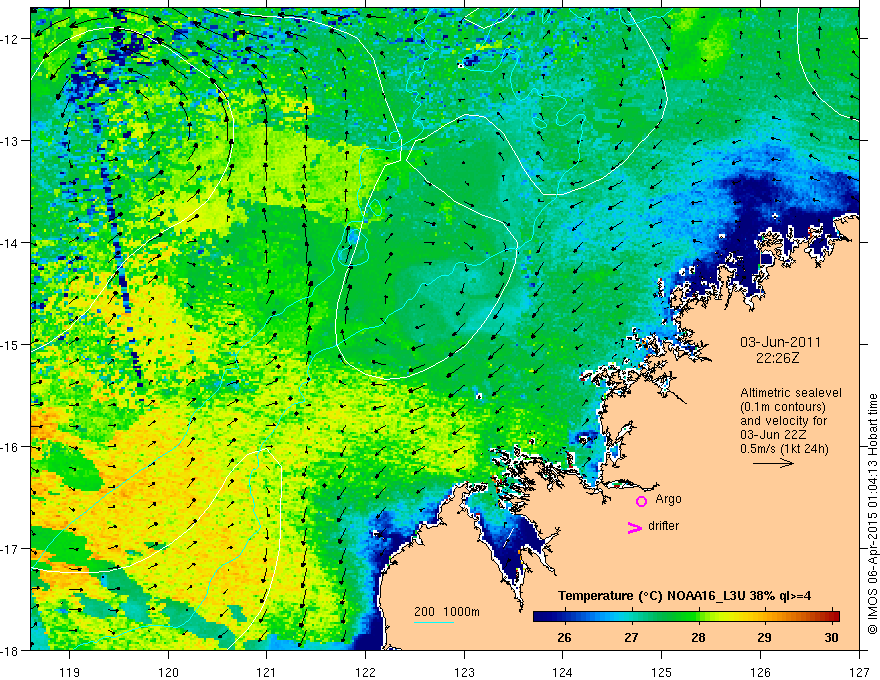Click the 30 colorbar tick label
Image resolution: width=880 pixels, height=680 pixels.
click(831, 637)
